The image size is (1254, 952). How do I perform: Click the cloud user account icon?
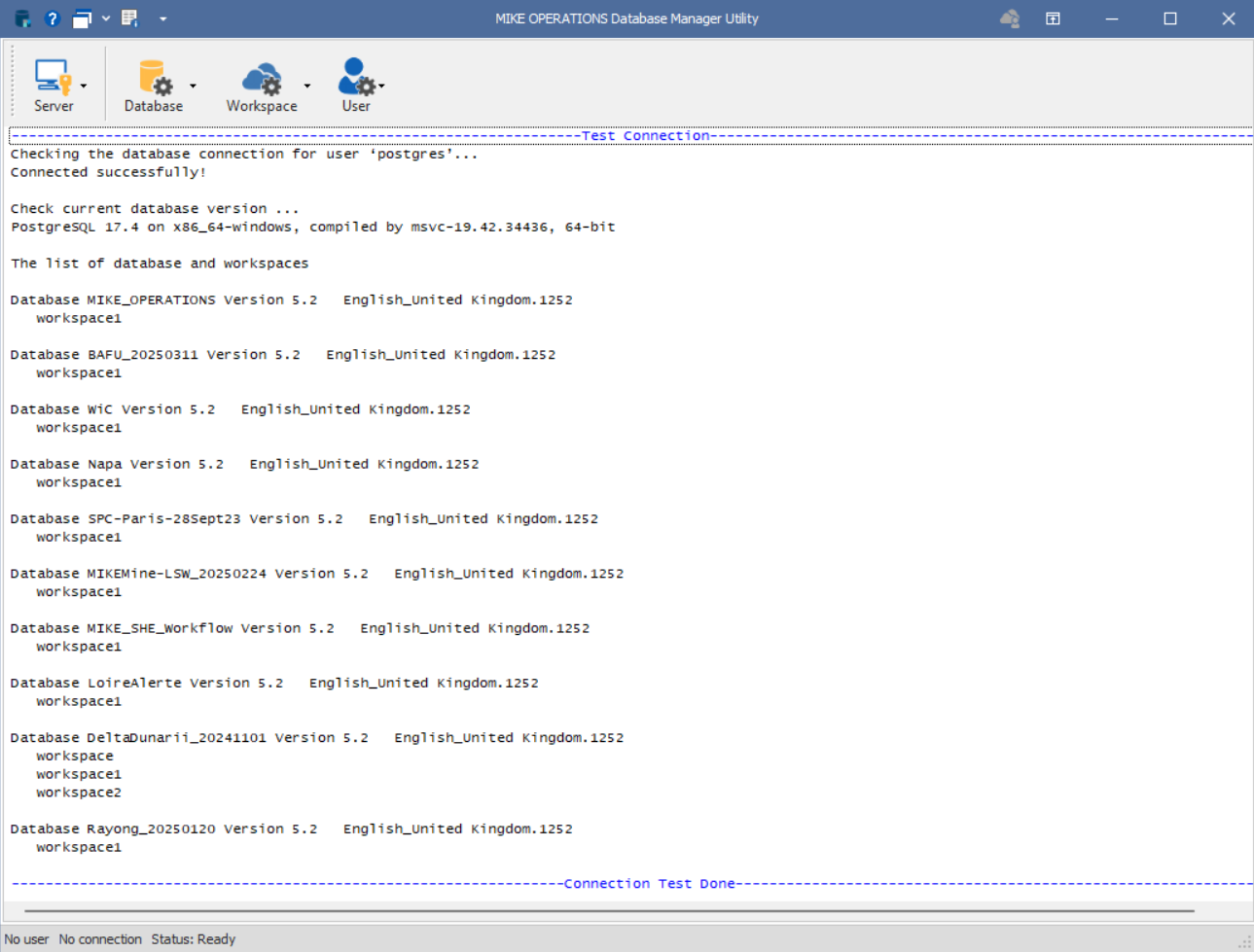point(1010,18)
